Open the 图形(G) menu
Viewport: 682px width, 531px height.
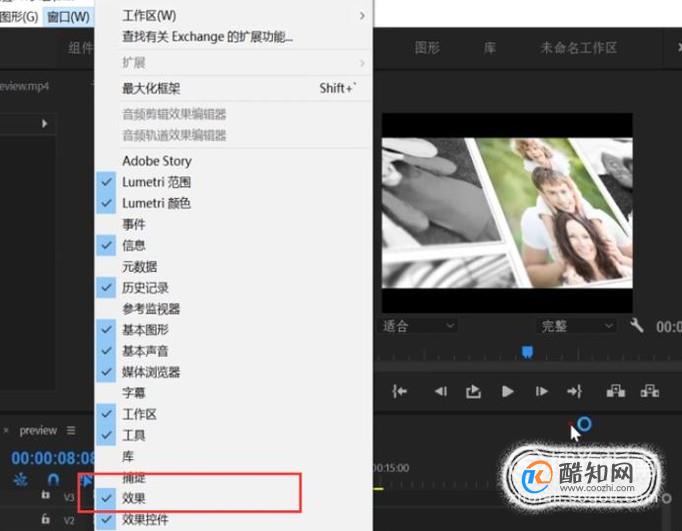[19, 17]
